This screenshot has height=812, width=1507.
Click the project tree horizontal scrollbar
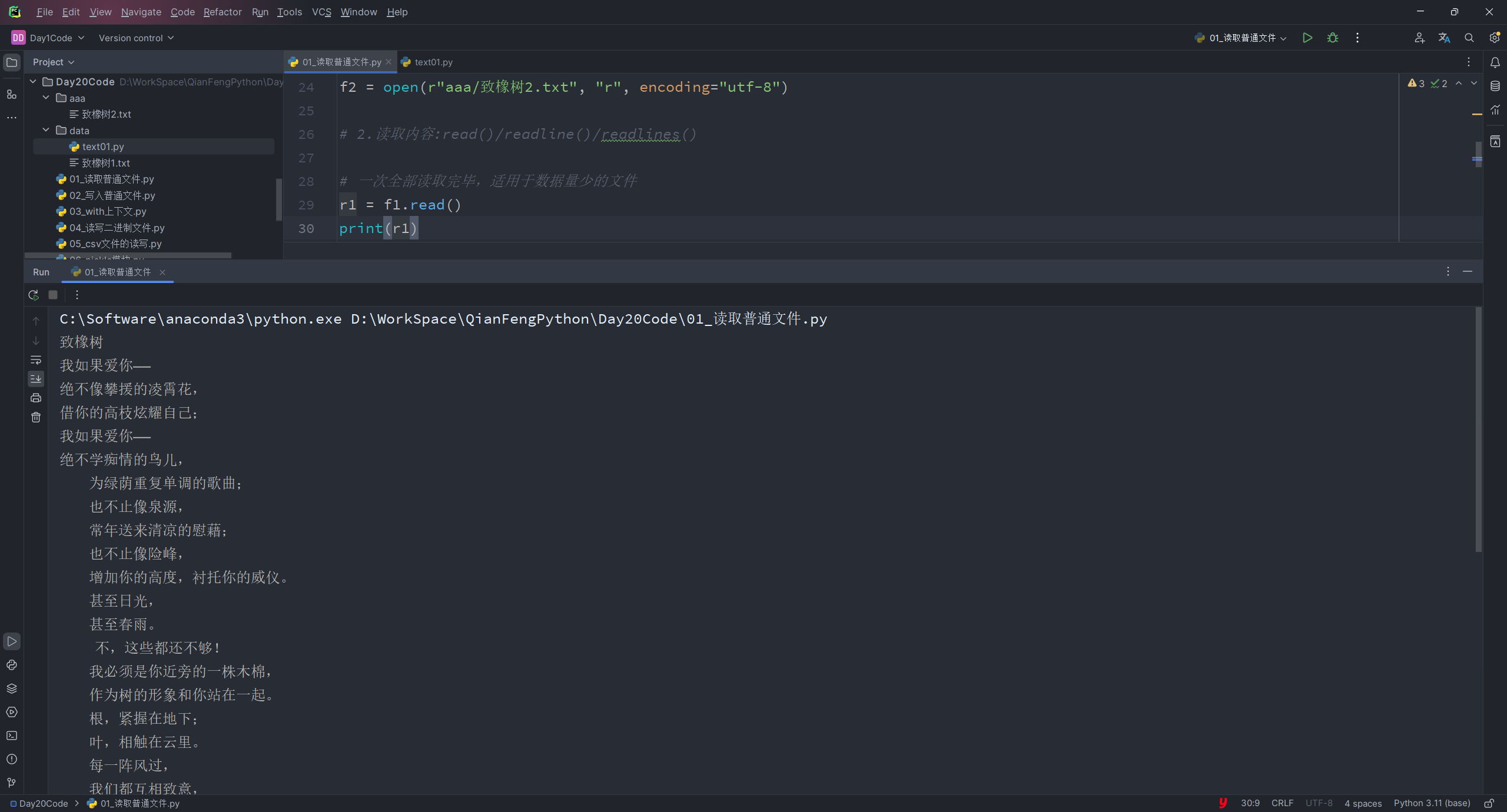click(128, 255)
